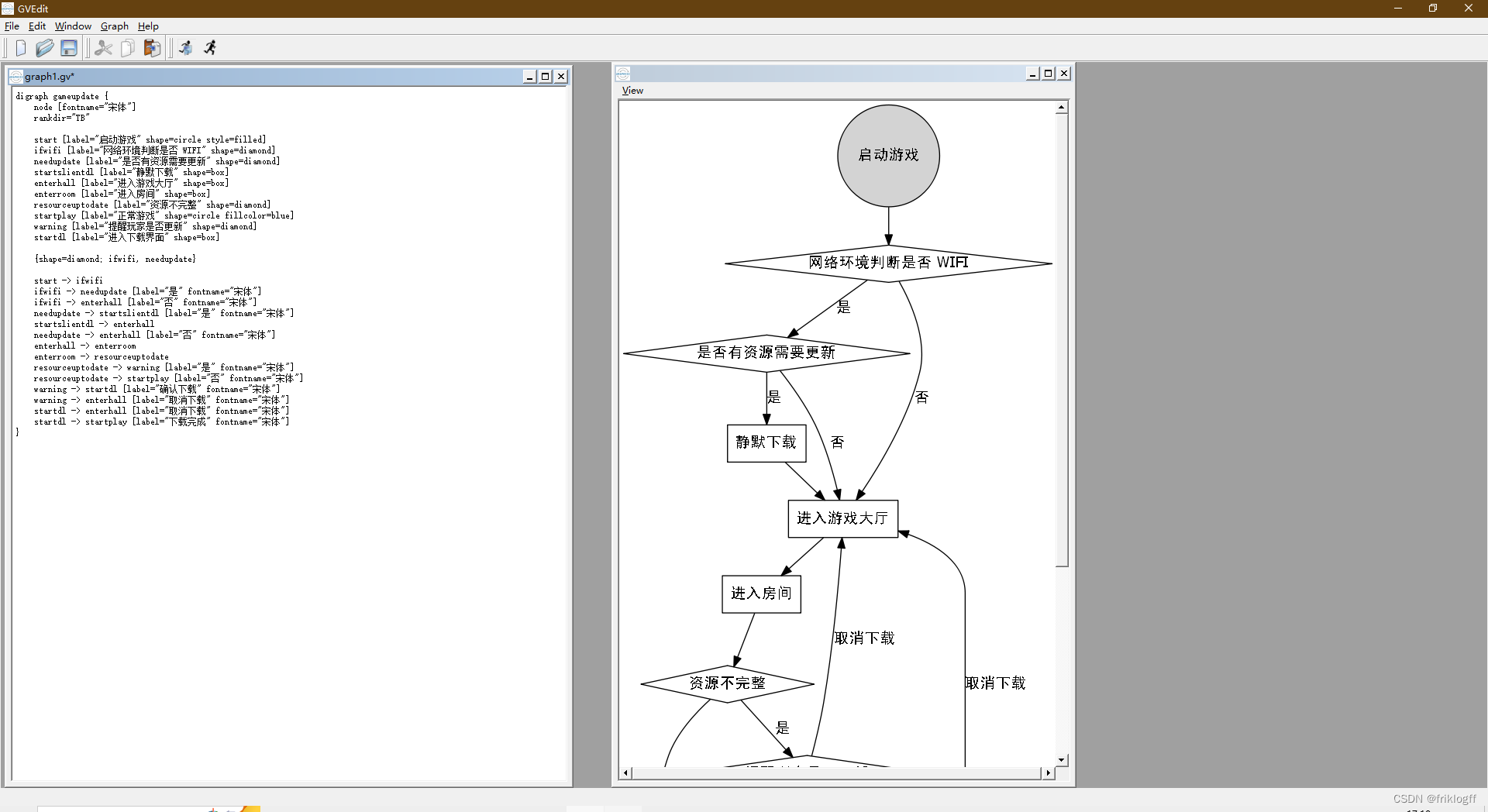Open the Help menu

tap(148, 26)
